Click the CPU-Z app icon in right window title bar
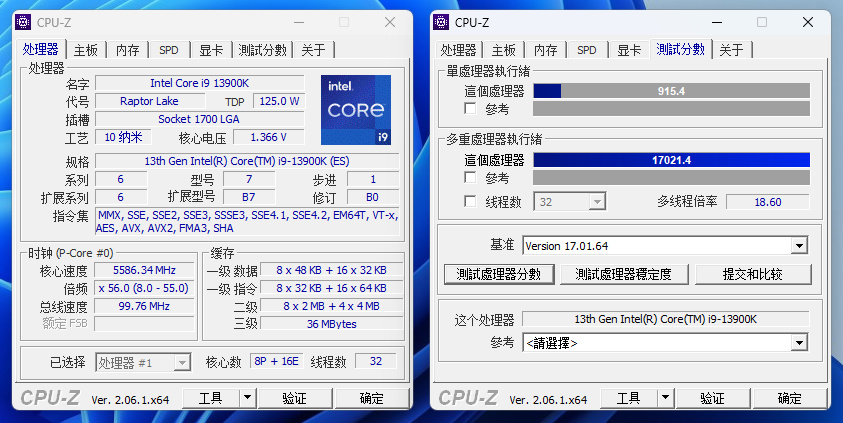The width and height of the screenshot is (843, 423). coord(441,22)
